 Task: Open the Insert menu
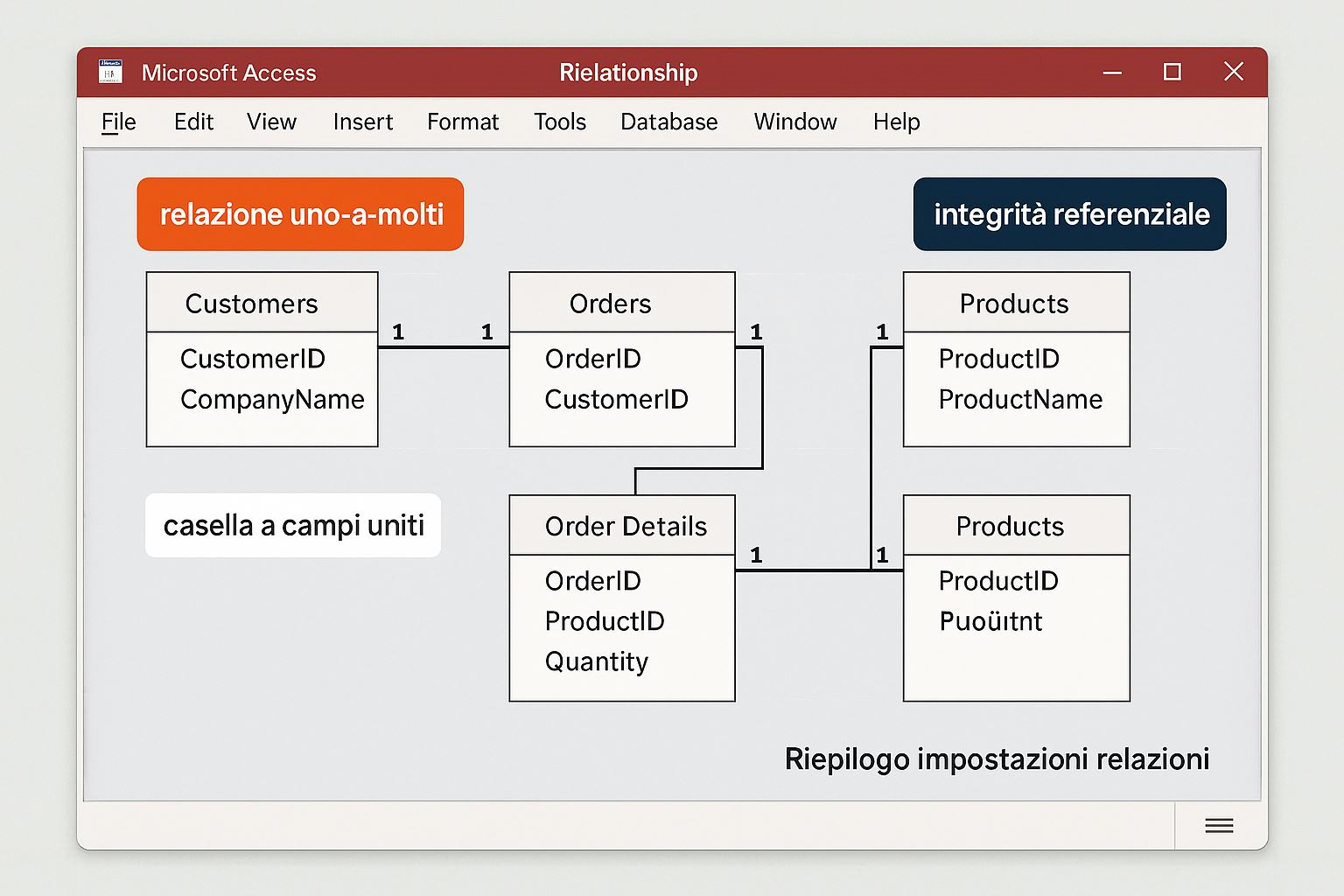(x=362, y=122)
